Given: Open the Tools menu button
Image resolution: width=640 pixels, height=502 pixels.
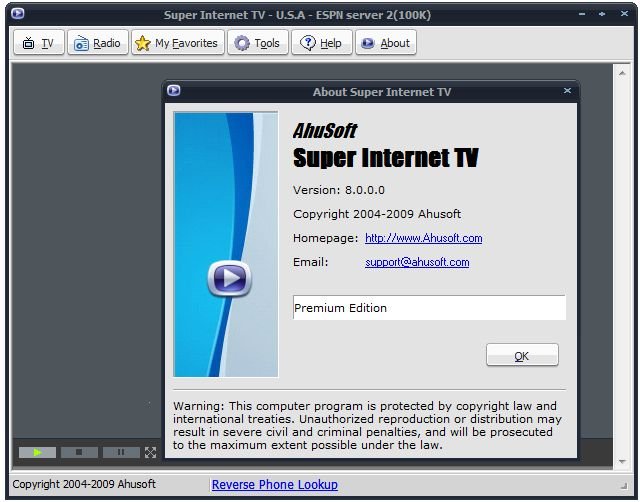Looking at the screenshot, I should 257,43.
